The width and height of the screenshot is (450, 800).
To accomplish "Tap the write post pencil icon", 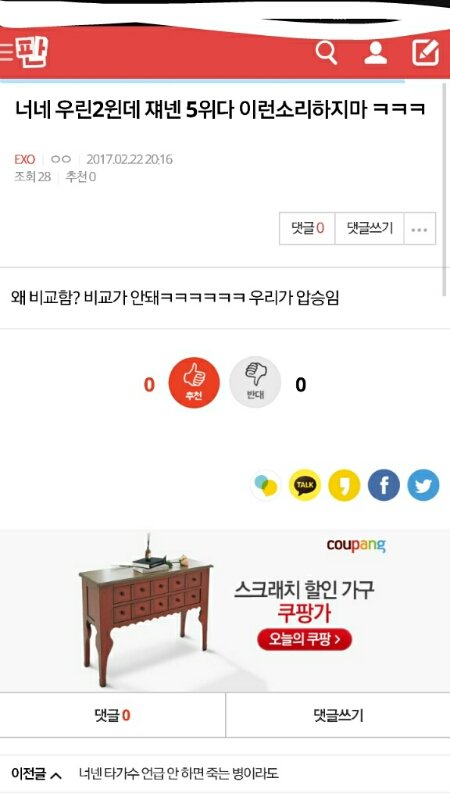I will (426, 53).
